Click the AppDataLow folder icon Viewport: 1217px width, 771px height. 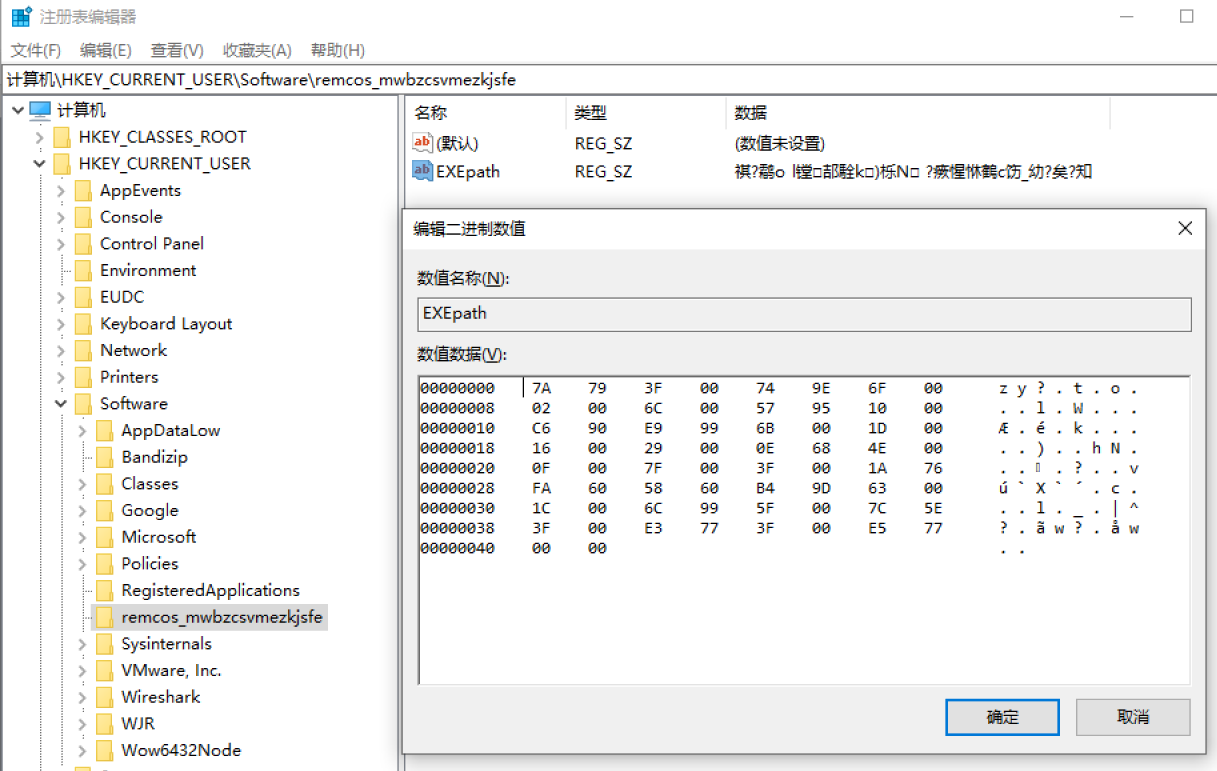105,431
